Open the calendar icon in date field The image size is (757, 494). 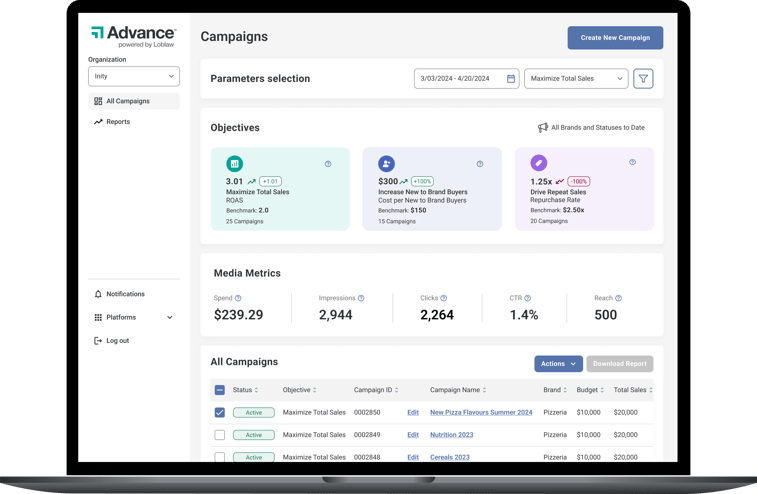(511, 79)
